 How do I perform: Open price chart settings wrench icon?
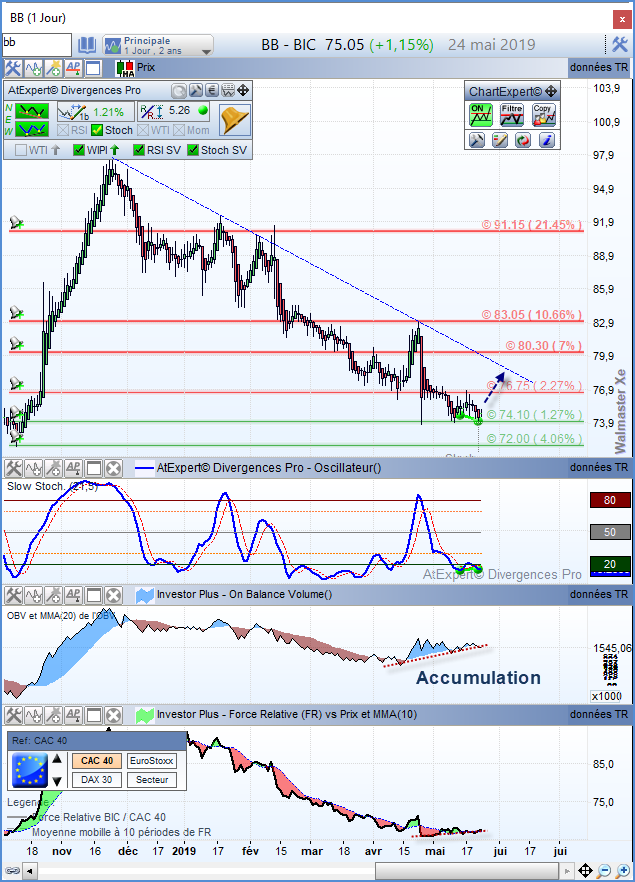12,68
